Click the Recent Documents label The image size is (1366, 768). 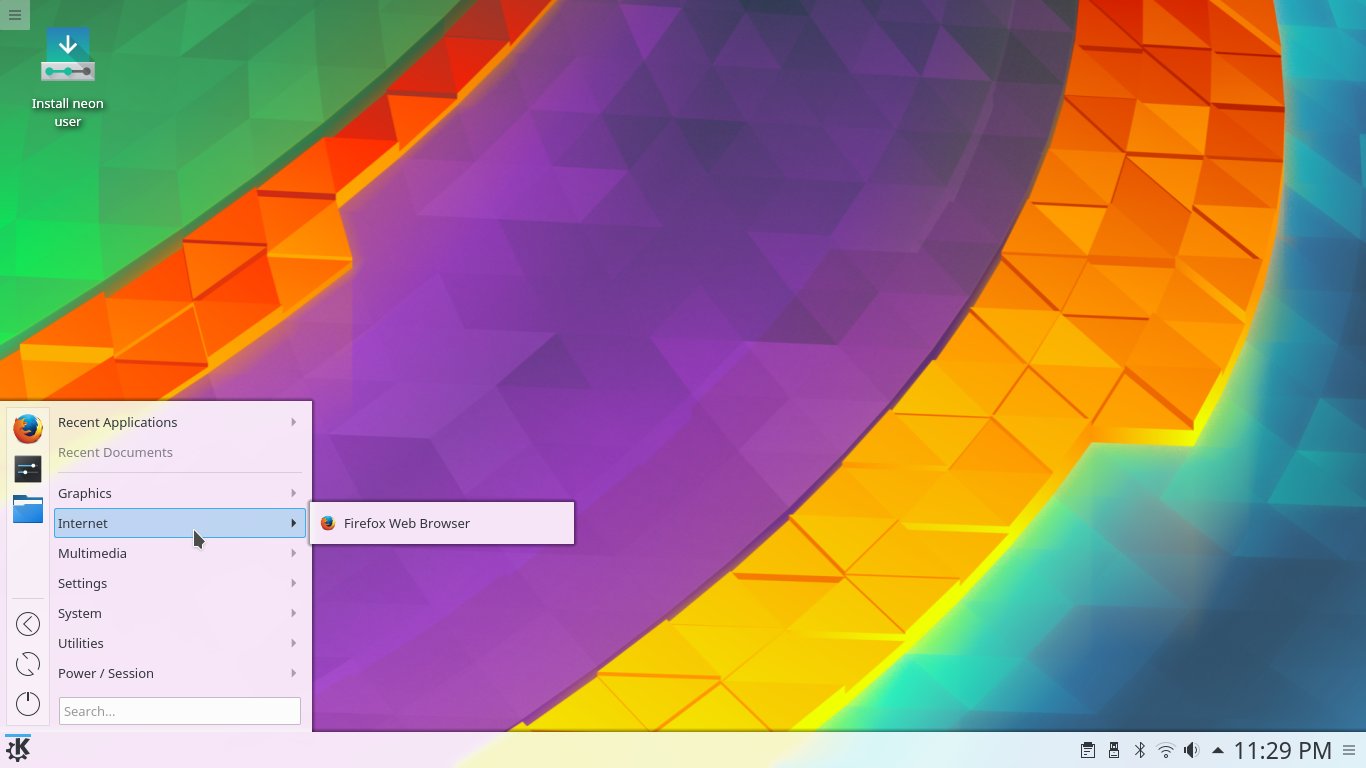[x=115, y=453]
